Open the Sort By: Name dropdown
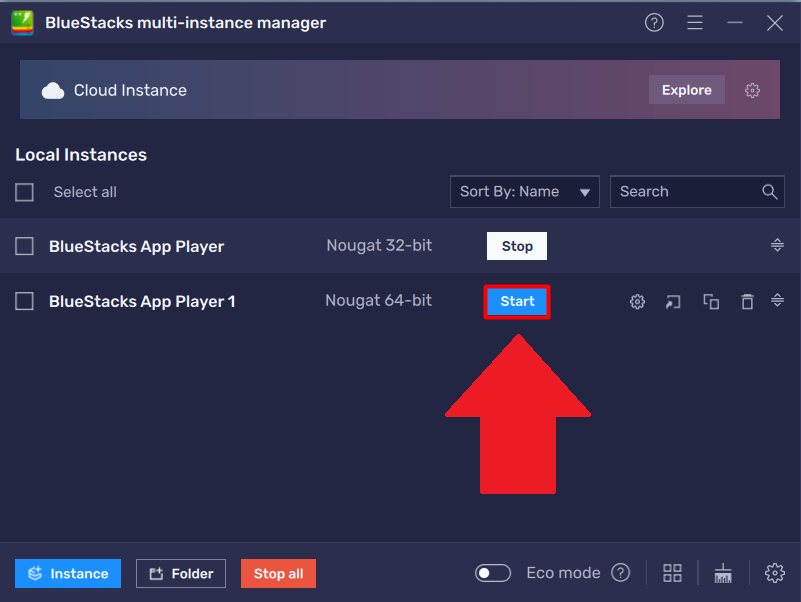Viewport: 801px width, 602px height. 525,192
